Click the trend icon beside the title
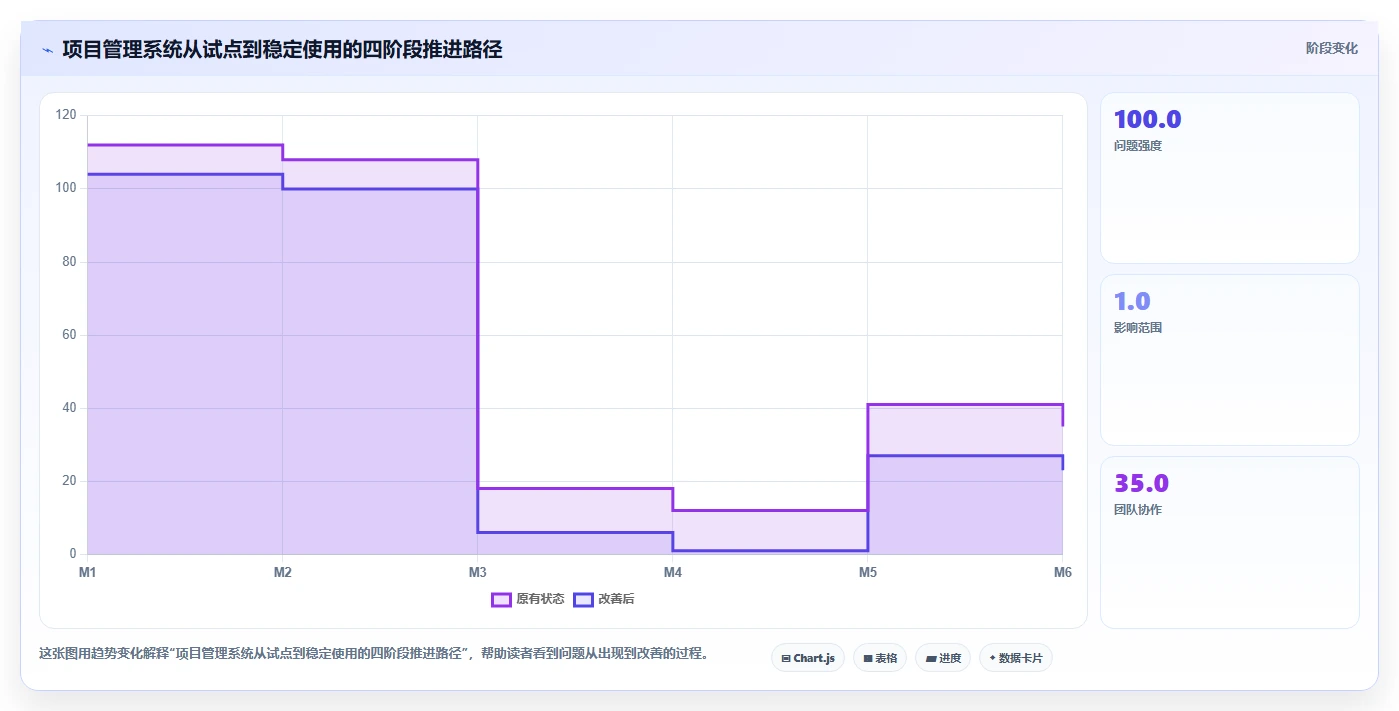This screenshot has width=1399, height=711. [47, 50]
